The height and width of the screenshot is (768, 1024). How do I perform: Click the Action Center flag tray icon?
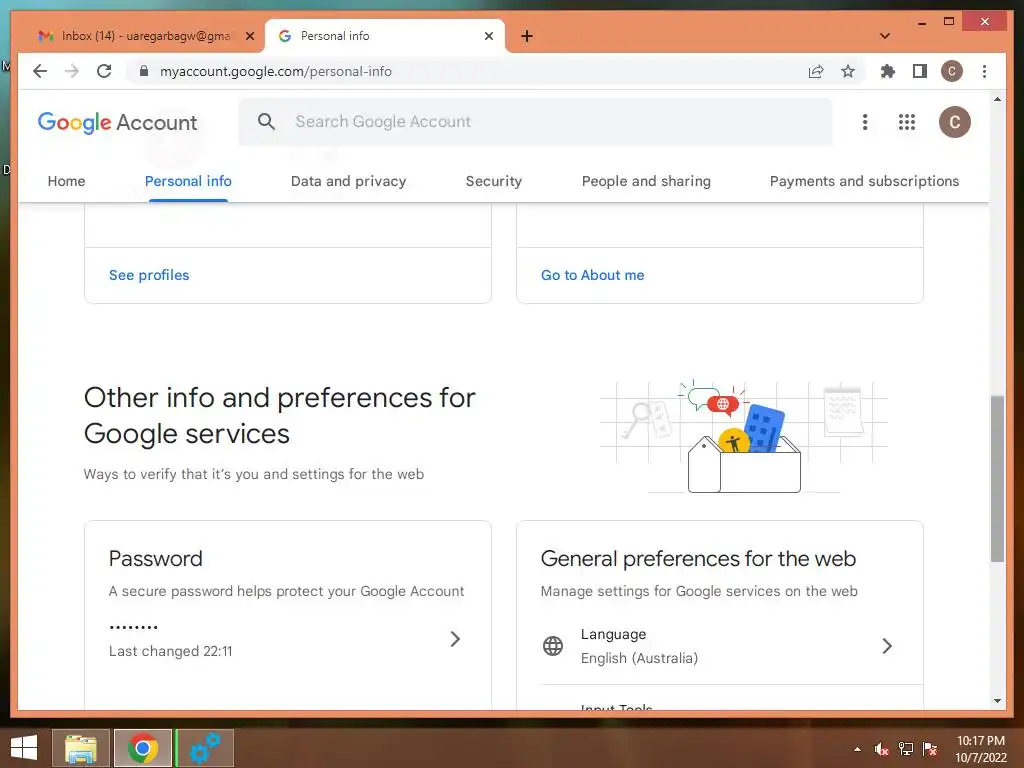[930, 749]
